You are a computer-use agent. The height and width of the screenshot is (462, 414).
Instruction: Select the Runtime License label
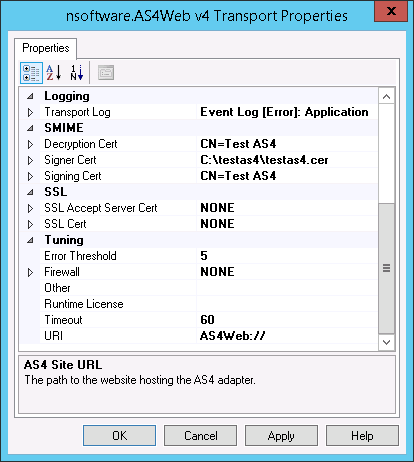click(x=84, y=304)
